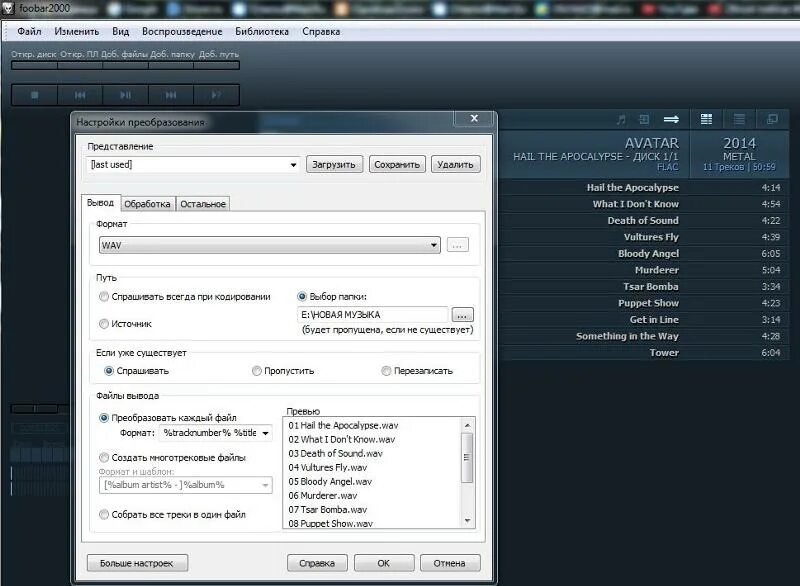Click the Откр. ПЛ toolbar button
800x586 pixels.
[x=80, y=60]
